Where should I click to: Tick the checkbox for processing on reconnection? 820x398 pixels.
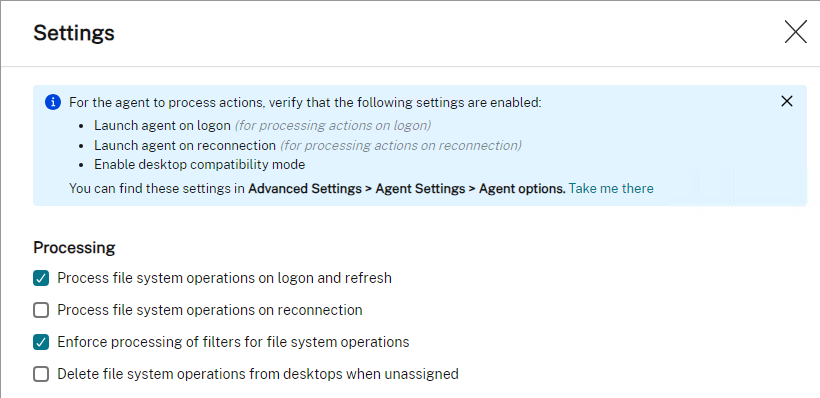coord(41,310)
